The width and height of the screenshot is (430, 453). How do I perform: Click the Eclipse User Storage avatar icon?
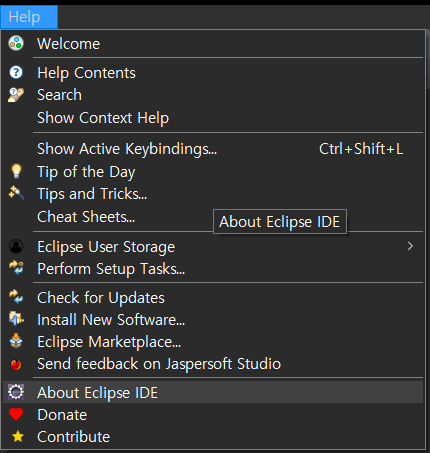click(x=16, y=246)
